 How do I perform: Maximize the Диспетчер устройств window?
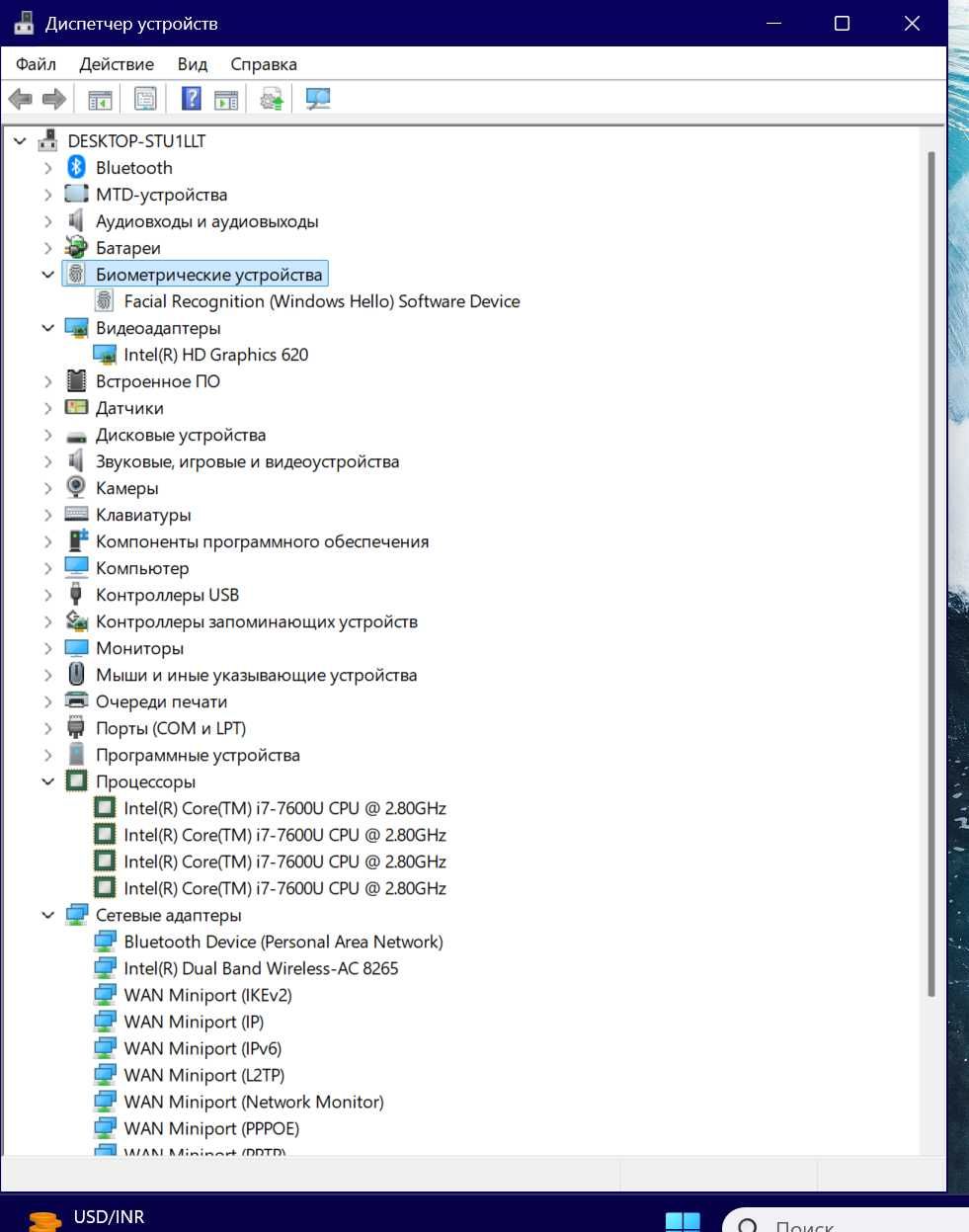click(x=842, y=23)
